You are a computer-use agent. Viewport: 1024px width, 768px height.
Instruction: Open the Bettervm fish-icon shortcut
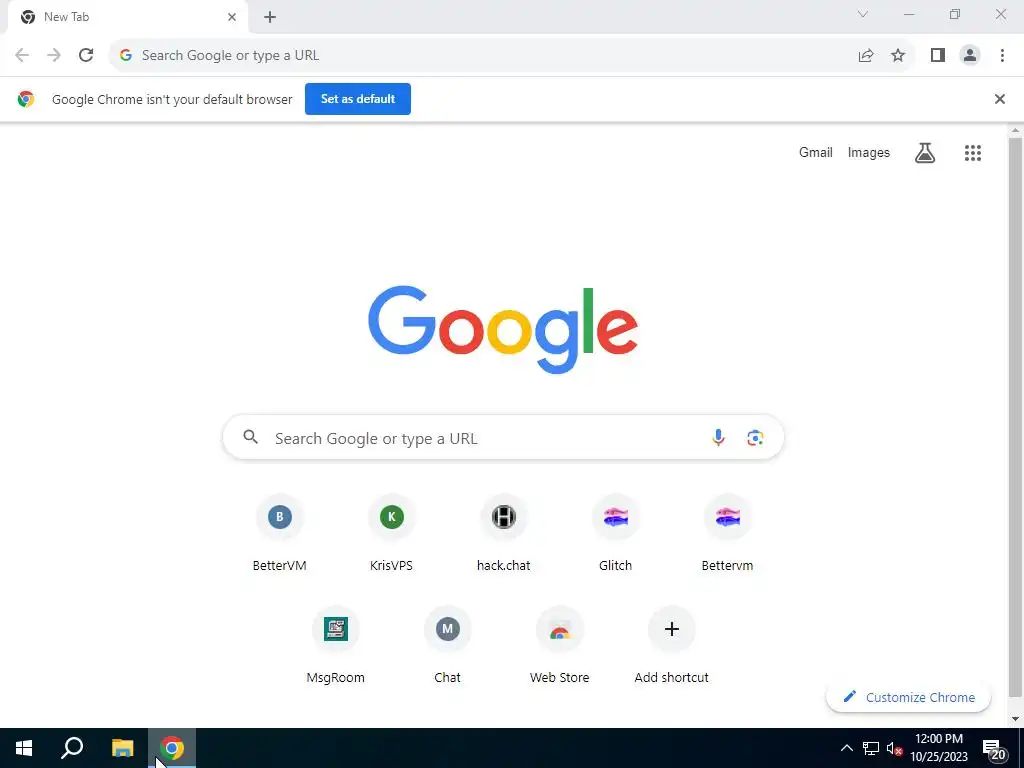pos(728,533)
